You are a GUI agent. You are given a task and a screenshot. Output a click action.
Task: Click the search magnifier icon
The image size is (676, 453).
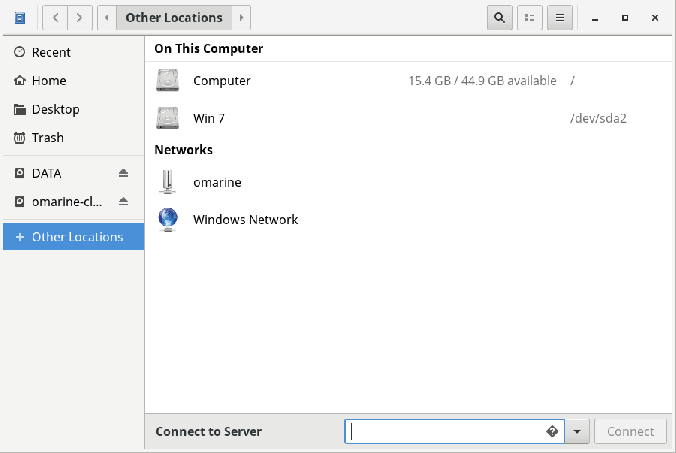coord(499,18)
